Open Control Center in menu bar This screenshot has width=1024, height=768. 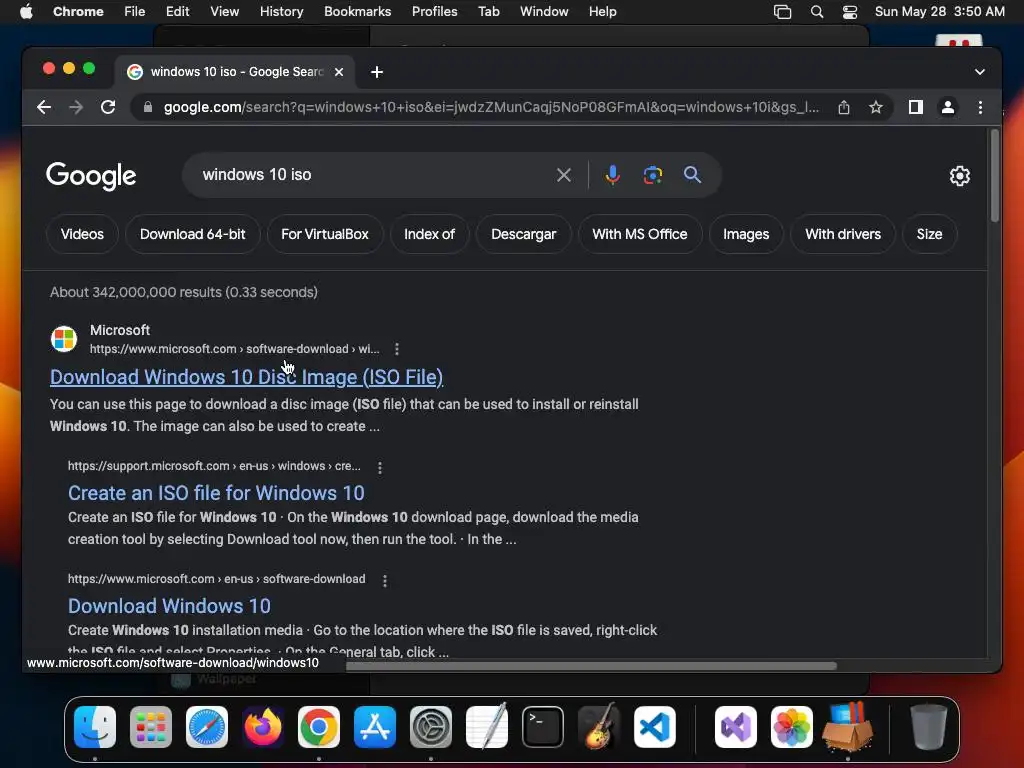[850, 12]
